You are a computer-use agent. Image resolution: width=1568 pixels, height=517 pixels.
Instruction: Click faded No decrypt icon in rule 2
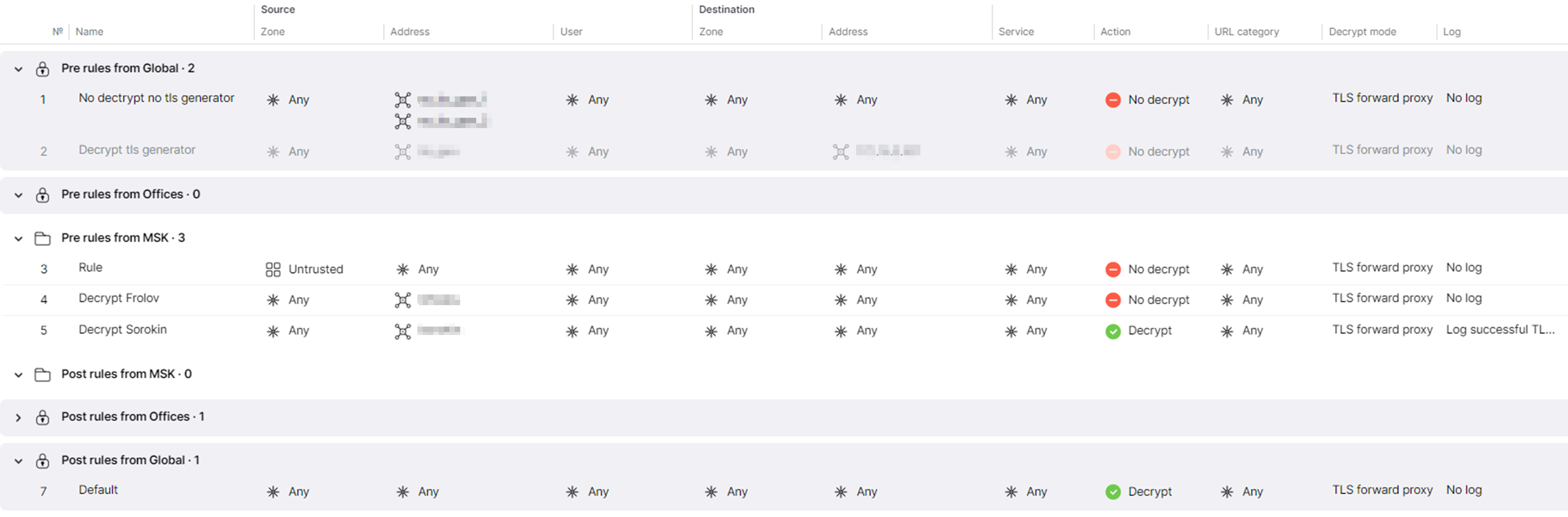pyautogui.click(x=1113, y=152)
